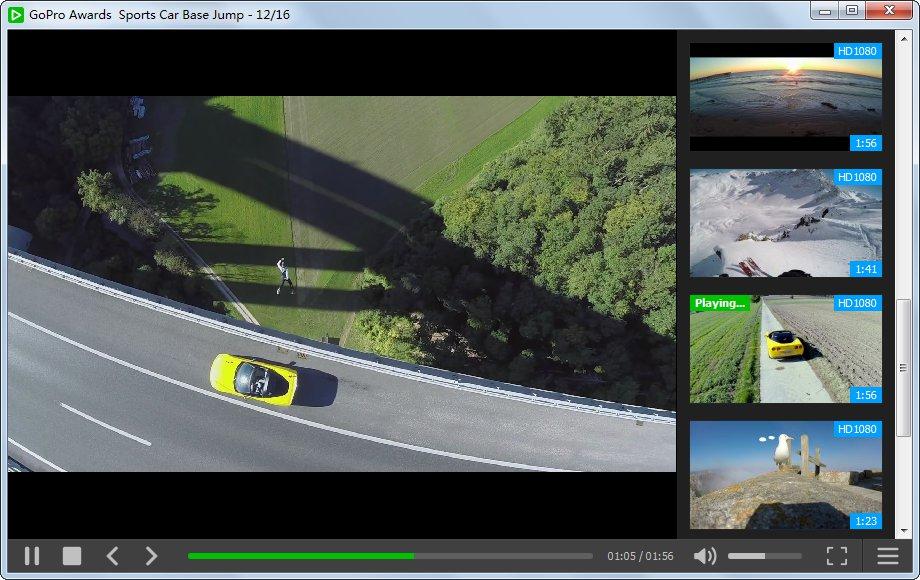The width and height of the screenshot is (920, 580).
Task: Select the yellow car Playing thumbnail
Action: tap(786, 349)
